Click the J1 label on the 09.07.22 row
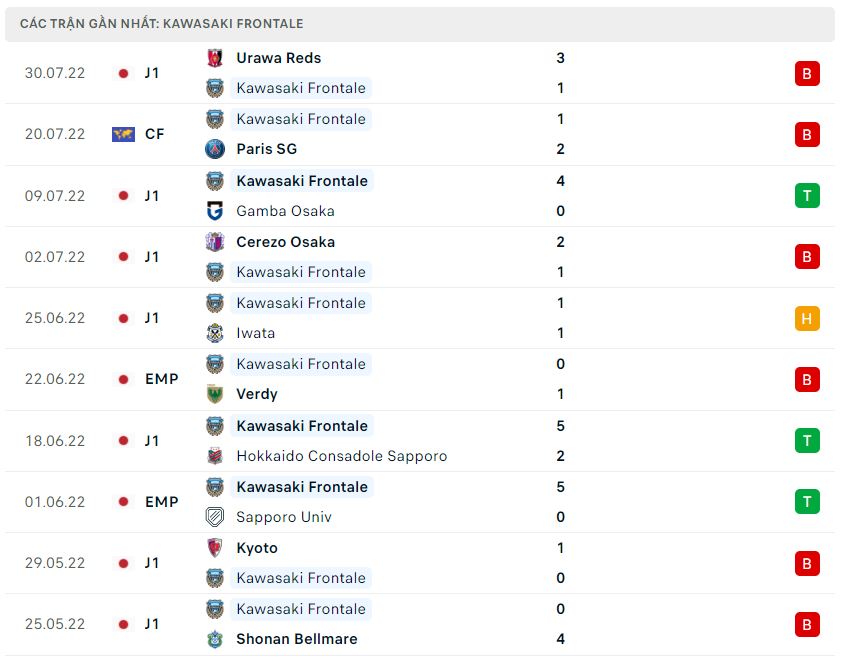Image resolution: width=845 pixels, height=662 pixels. [x=153, y=196]
